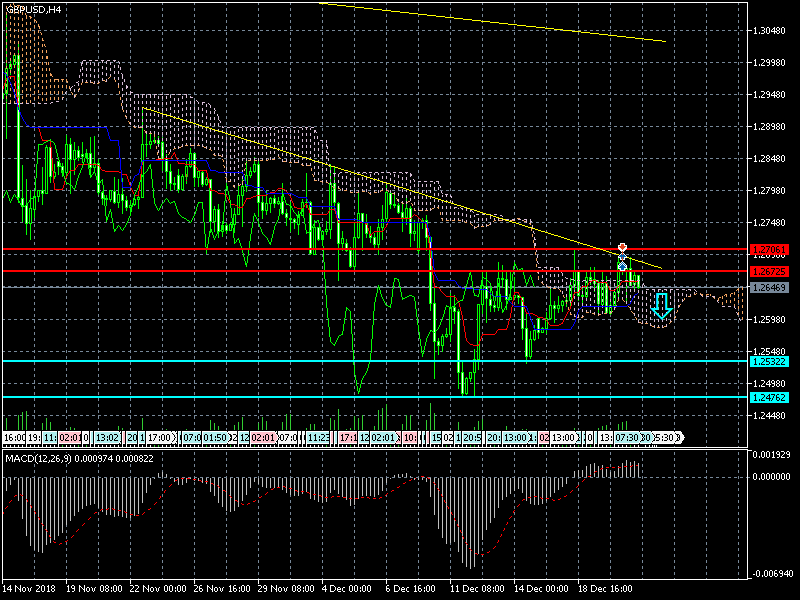Select the 1.24762 cyan price label

tap(770, 397)
